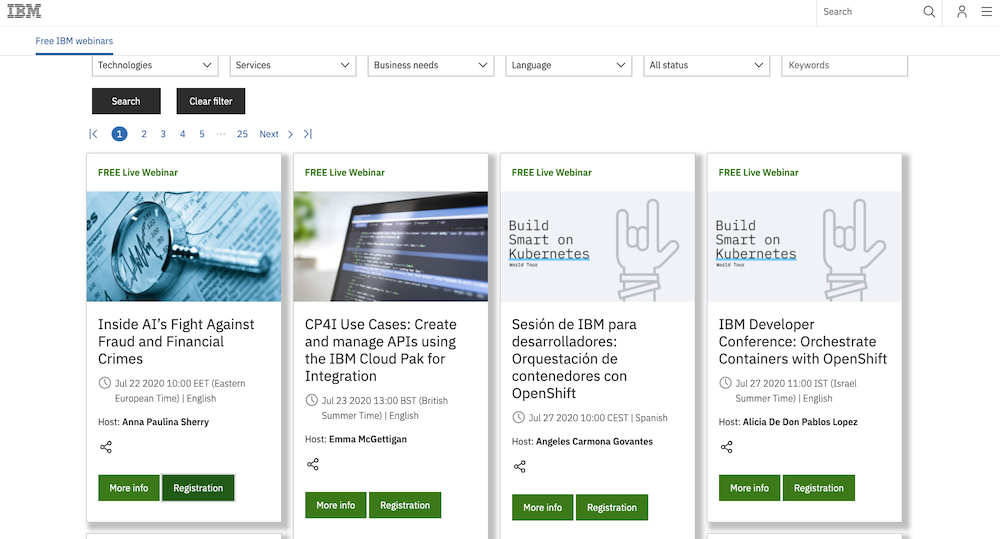Click the pagination ellipsis between 5 and 25

coord(221,134)
